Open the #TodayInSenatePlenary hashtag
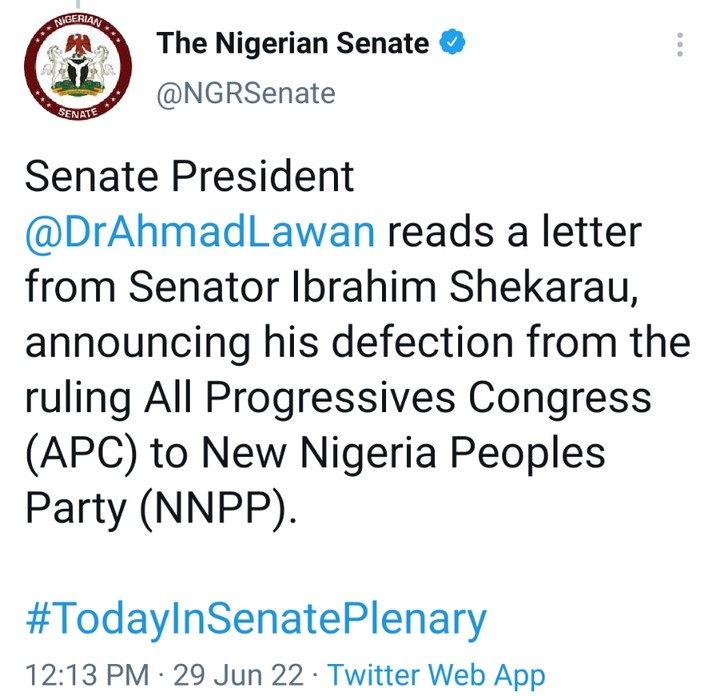This screenshot has width=720, height=696. 255,619
